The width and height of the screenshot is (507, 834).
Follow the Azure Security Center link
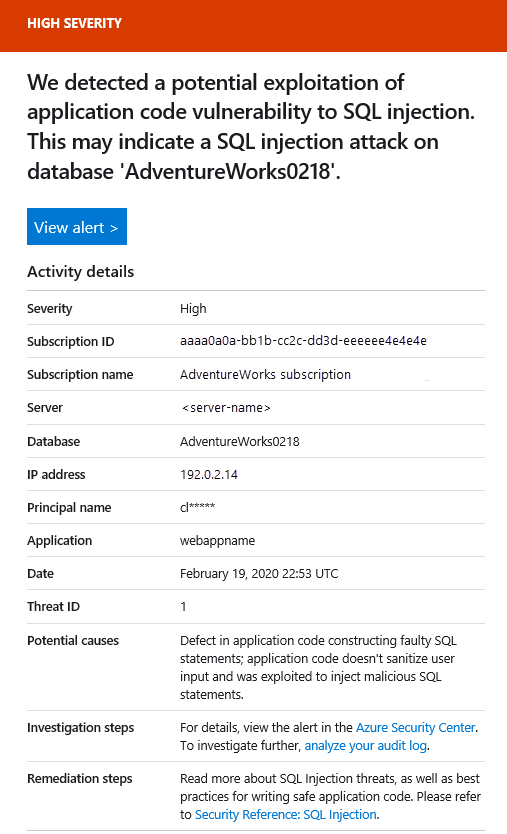tap(415, 727)
